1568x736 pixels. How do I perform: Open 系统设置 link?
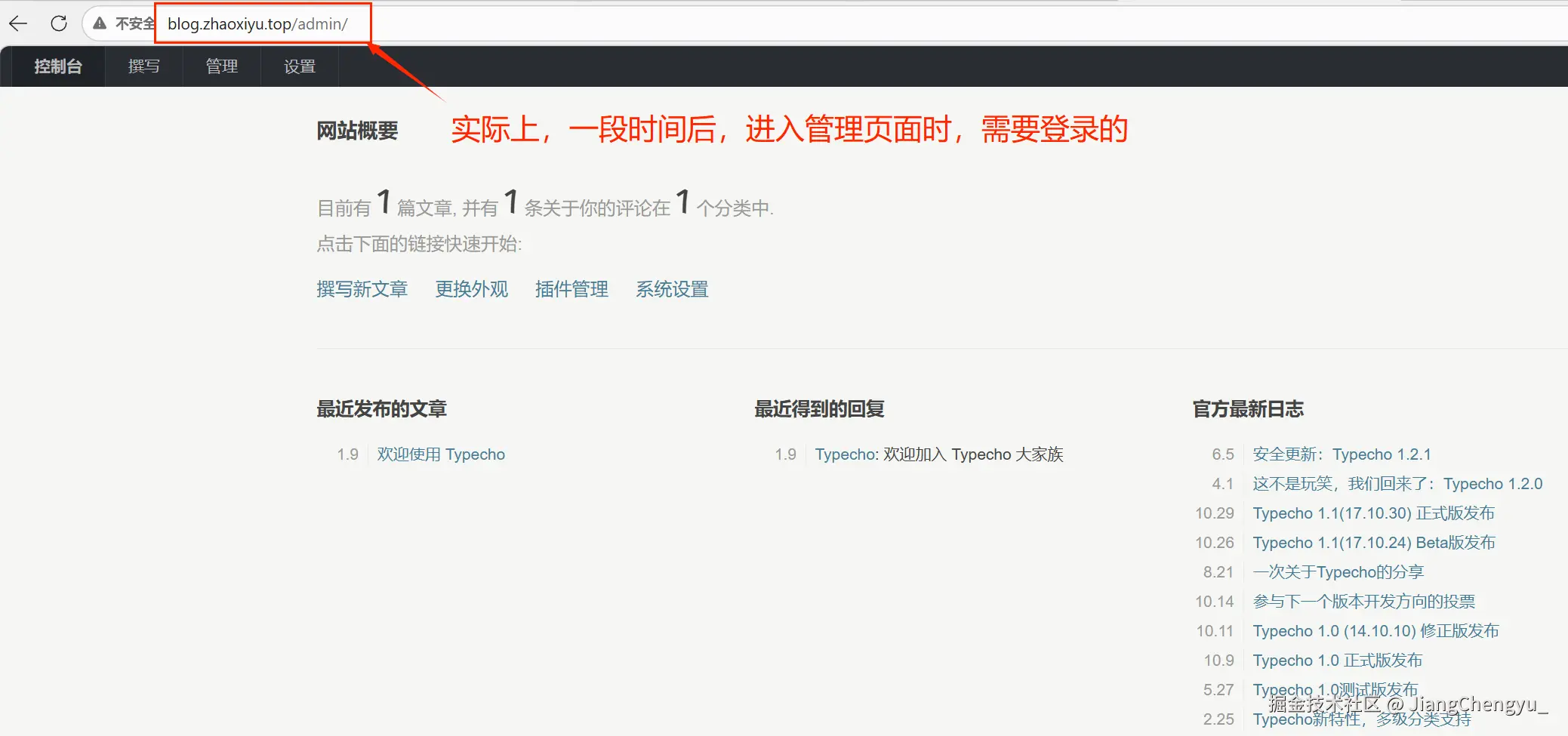coord(673,289)
